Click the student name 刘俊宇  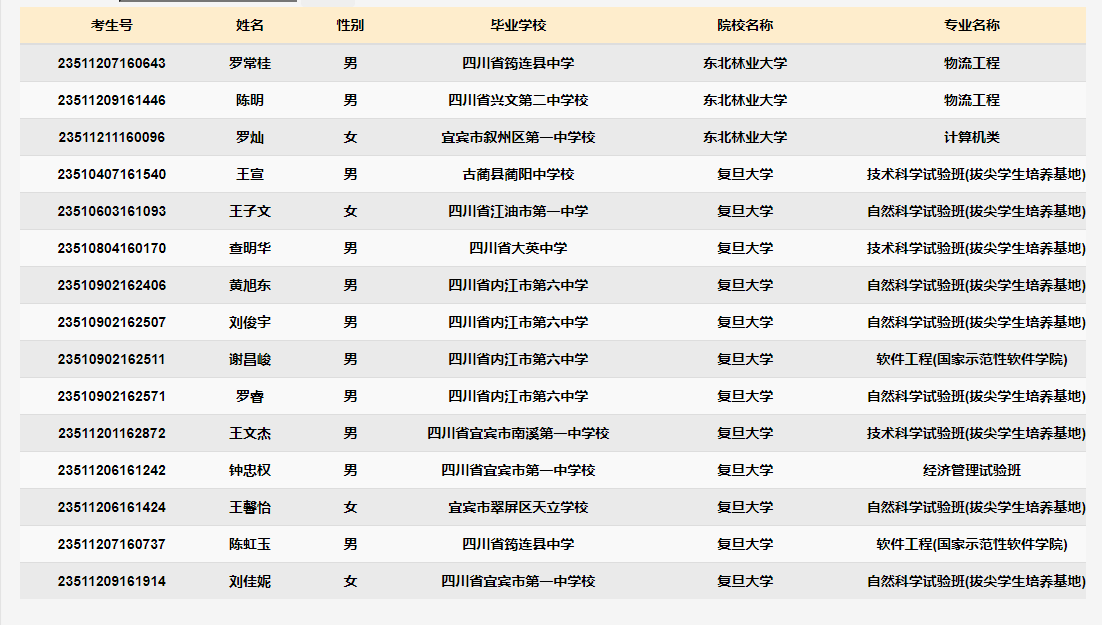(x=249, y=322)
